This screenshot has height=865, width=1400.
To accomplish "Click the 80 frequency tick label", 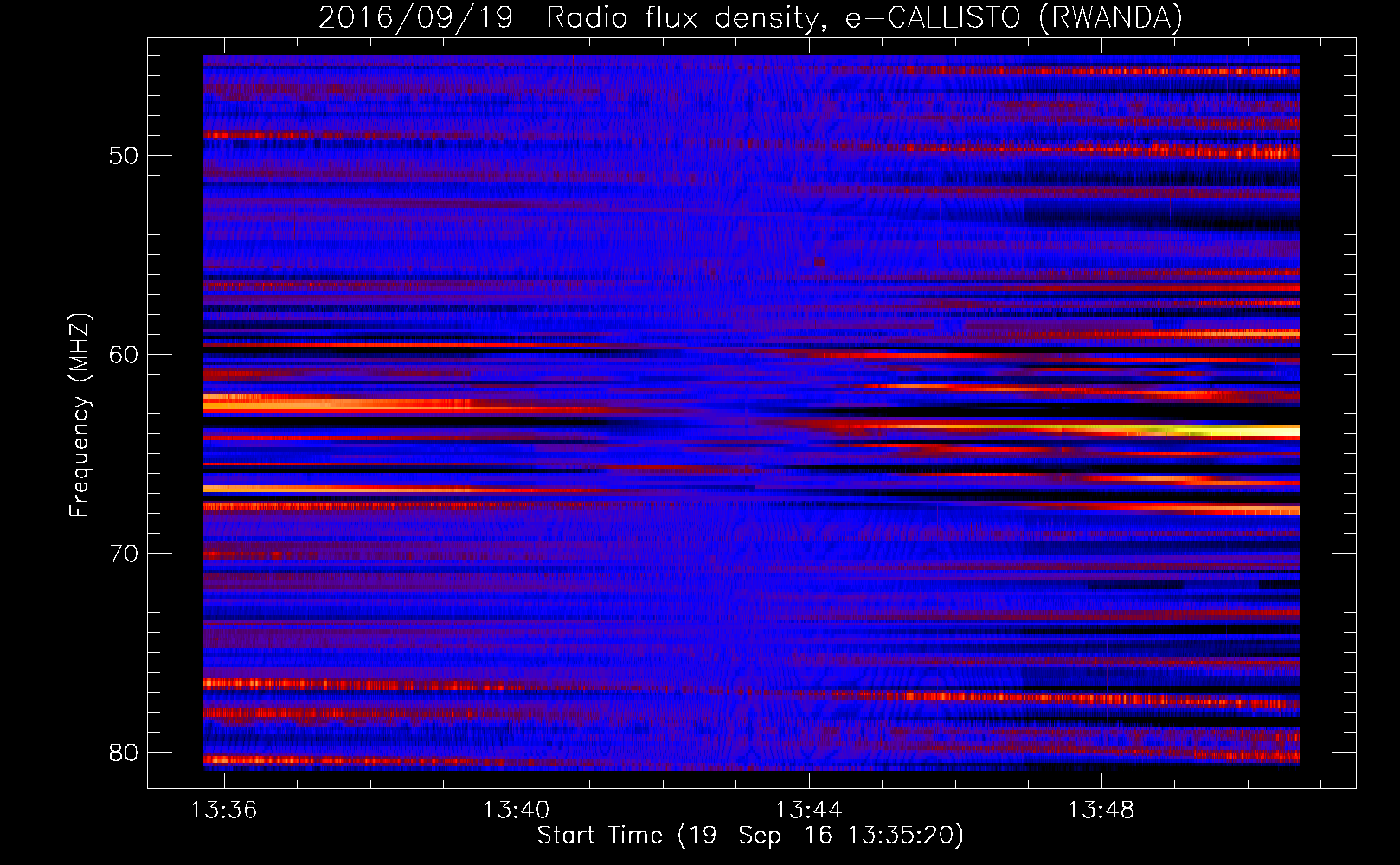I will click(x=124, y=753).
